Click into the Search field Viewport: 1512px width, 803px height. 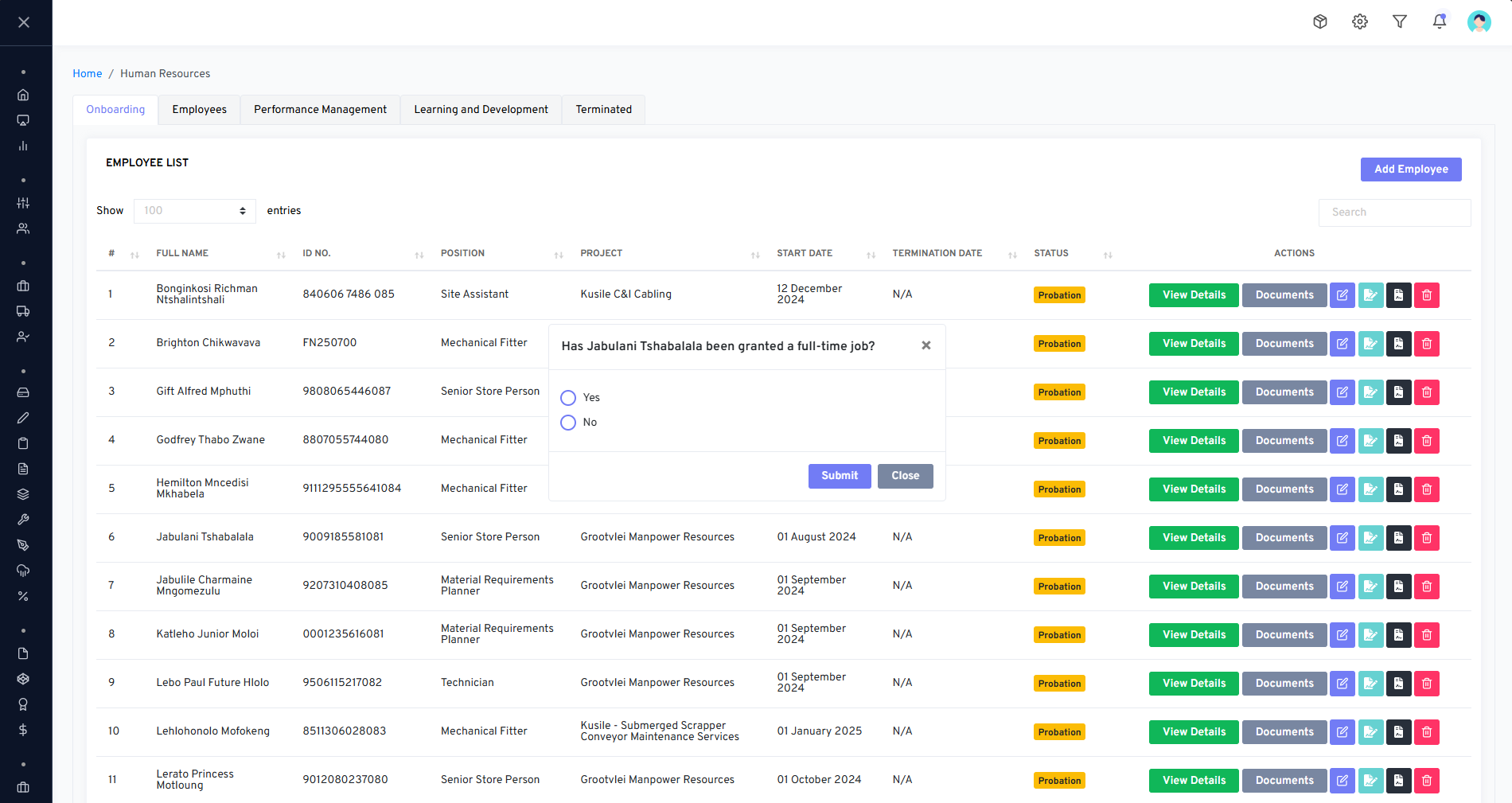tap(1394, 212)
